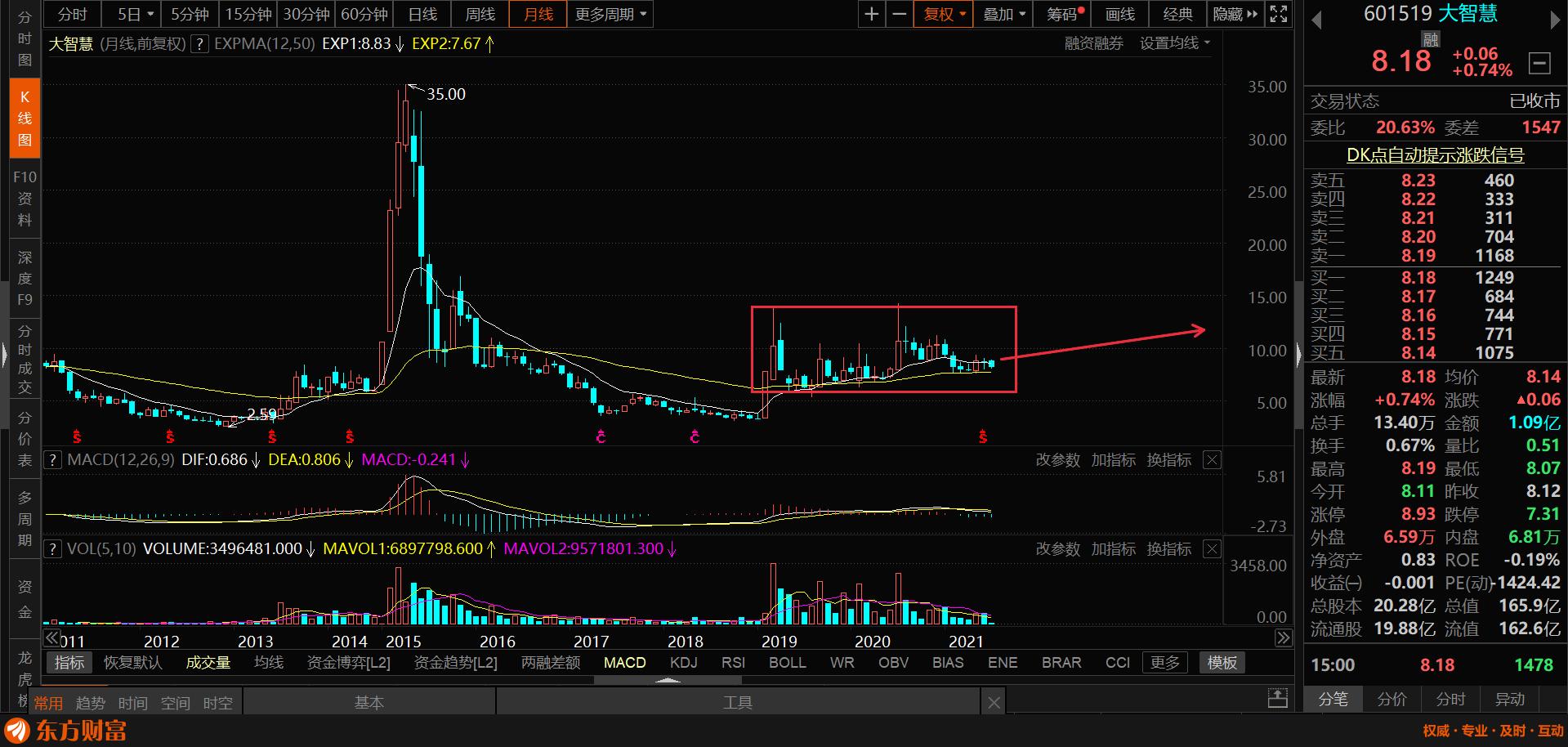This screenshot has width=1568, height=747.
Task: Click the magenta marker below 2017
Action: point(601,437)
